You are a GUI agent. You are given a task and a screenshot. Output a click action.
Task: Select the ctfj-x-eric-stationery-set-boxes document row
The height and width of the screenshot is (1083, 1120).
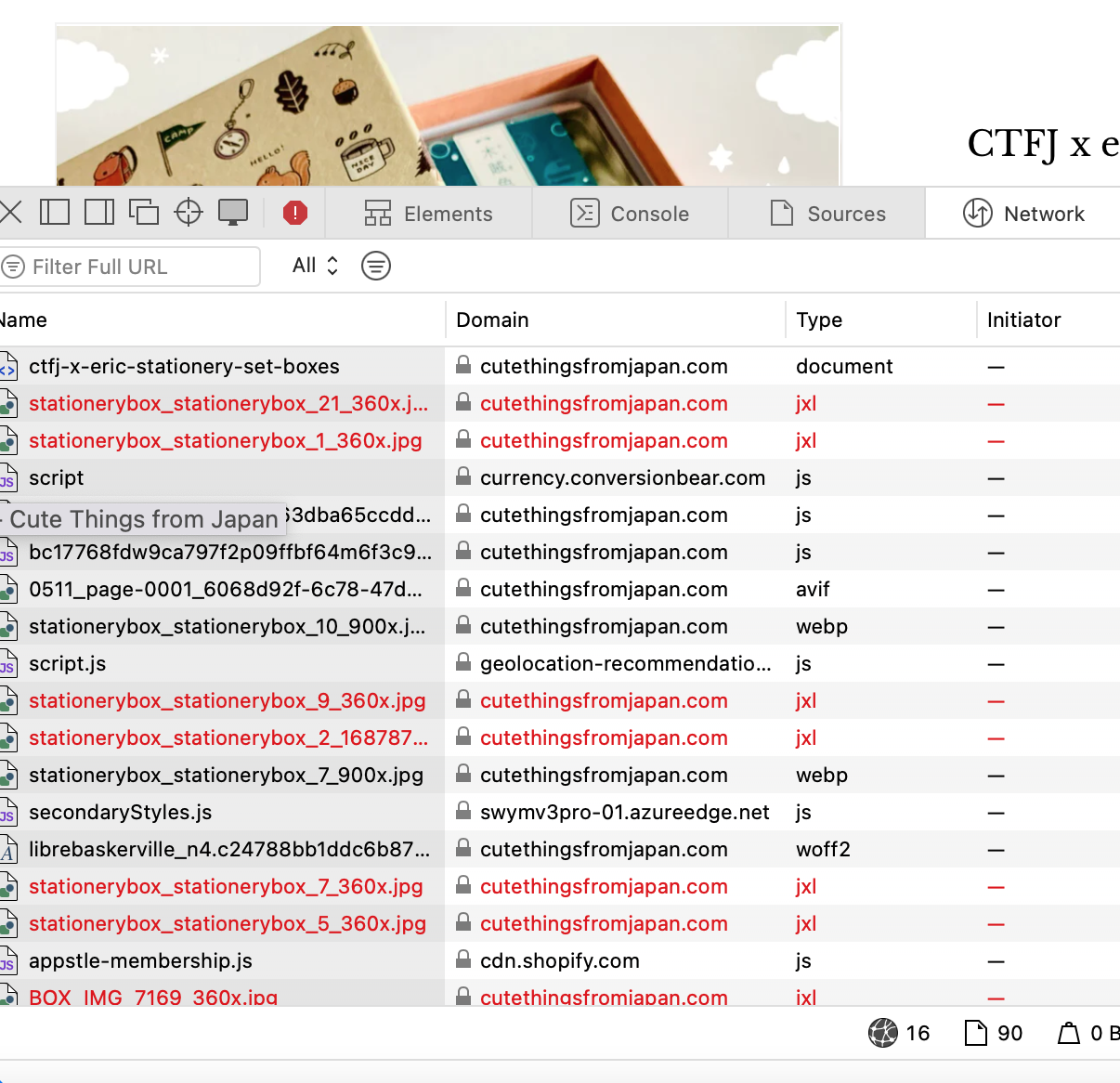pyautogui.click(x=184, y=367)
